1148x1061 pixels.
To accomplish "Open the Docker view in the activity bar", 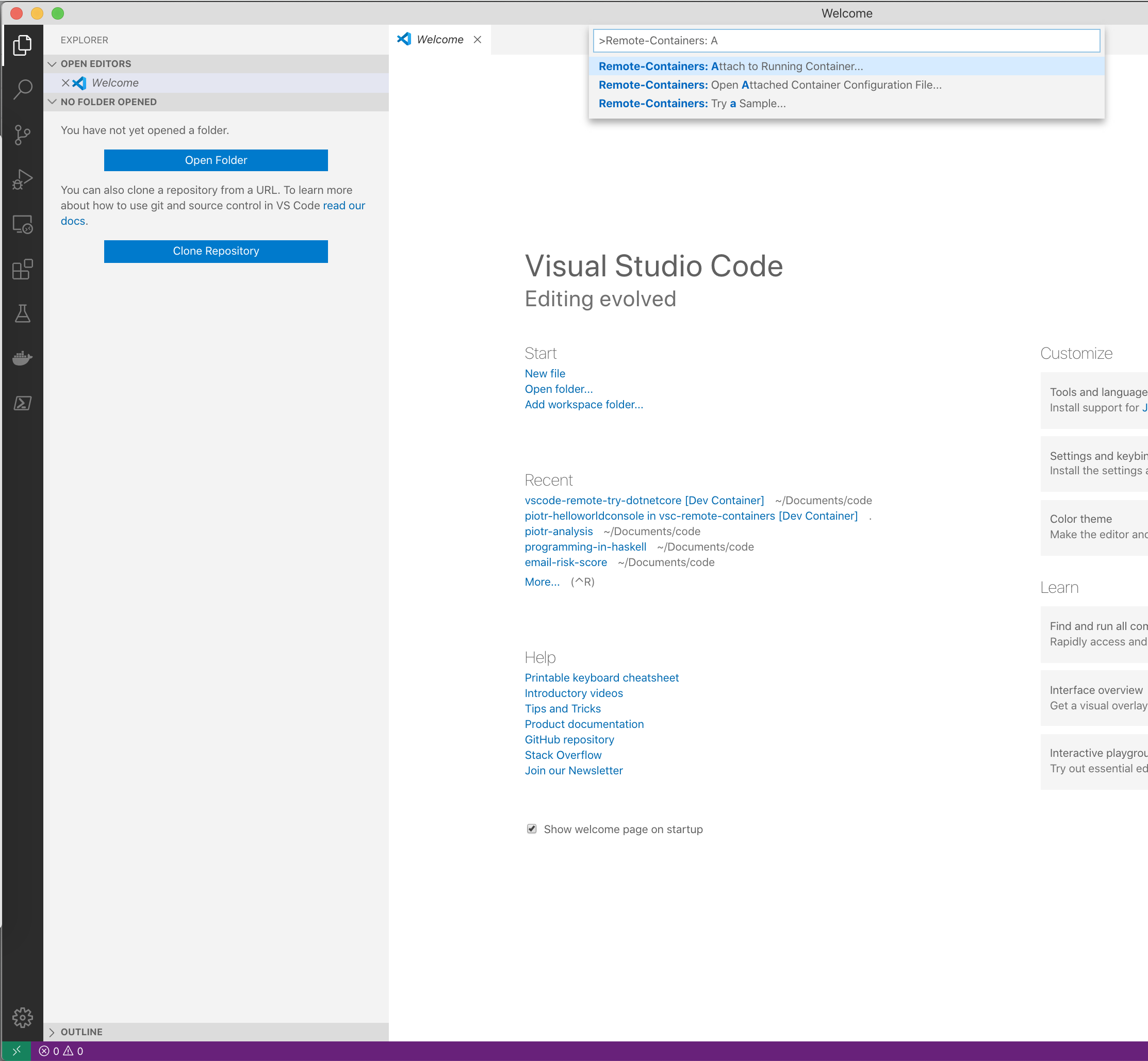I will click(23, 358).
